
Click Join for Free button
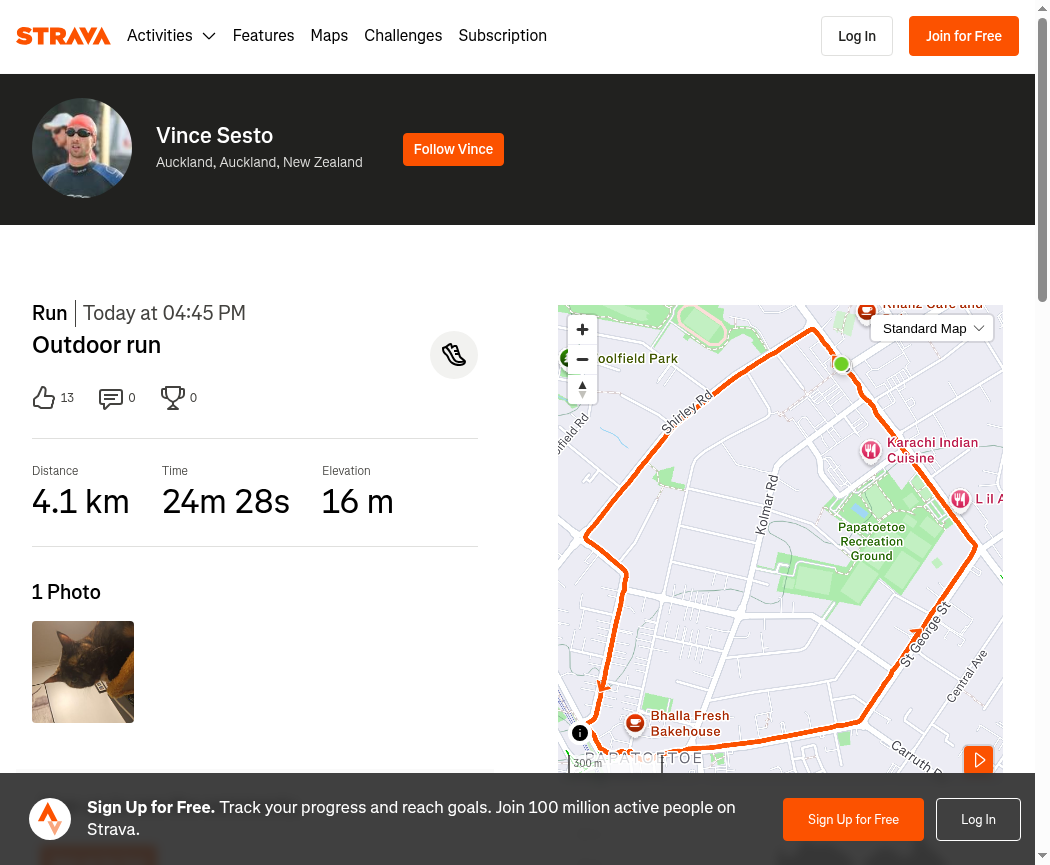coord(964,36)
